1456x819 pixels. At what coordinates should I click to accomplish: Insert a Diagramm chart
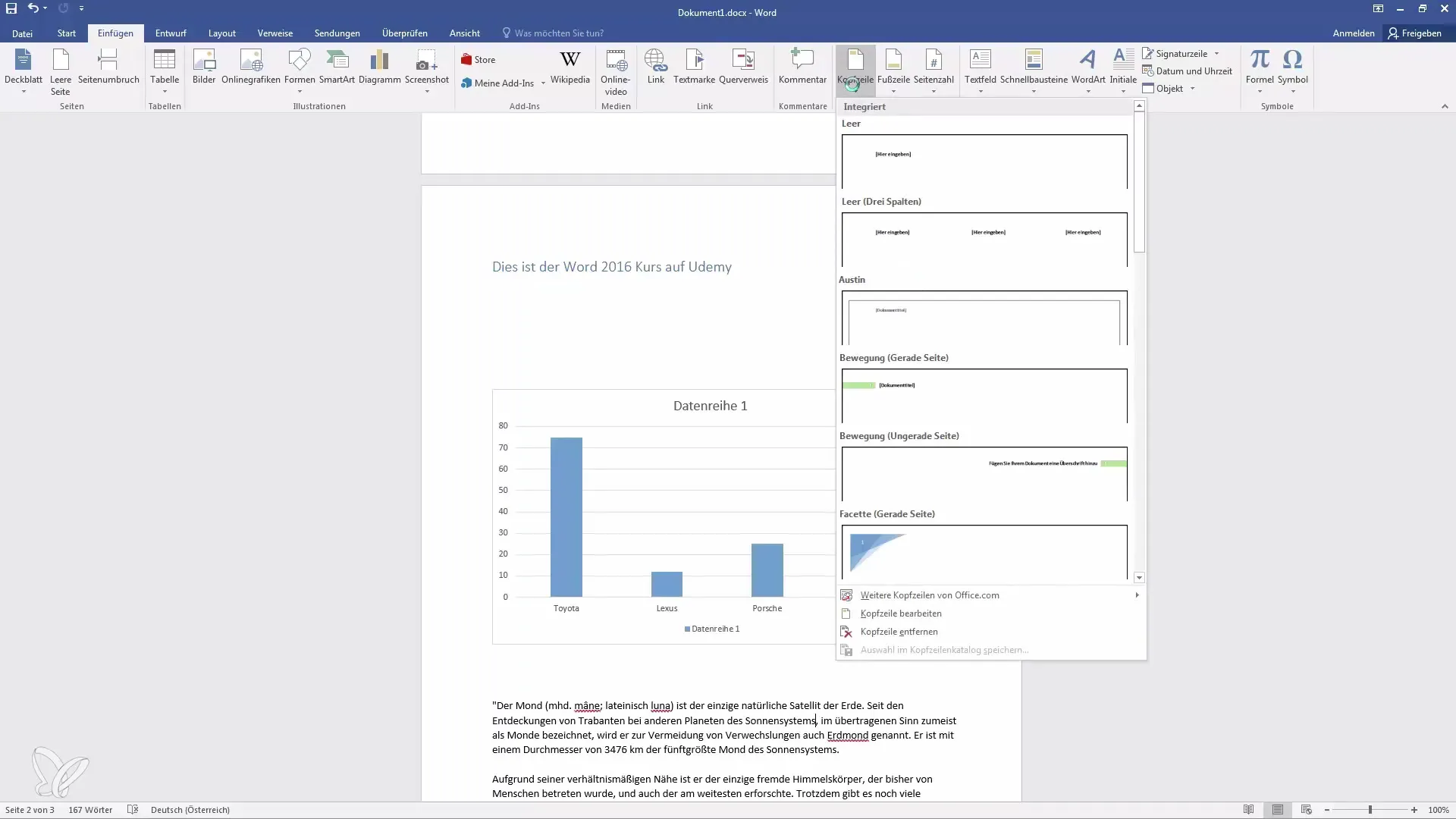379,67
